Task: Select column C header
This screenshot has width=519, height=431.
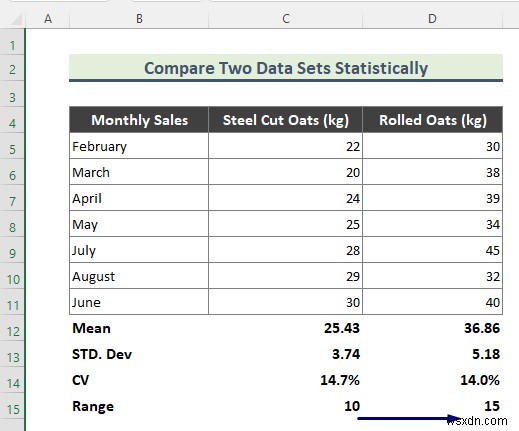Action: (286, 19)
